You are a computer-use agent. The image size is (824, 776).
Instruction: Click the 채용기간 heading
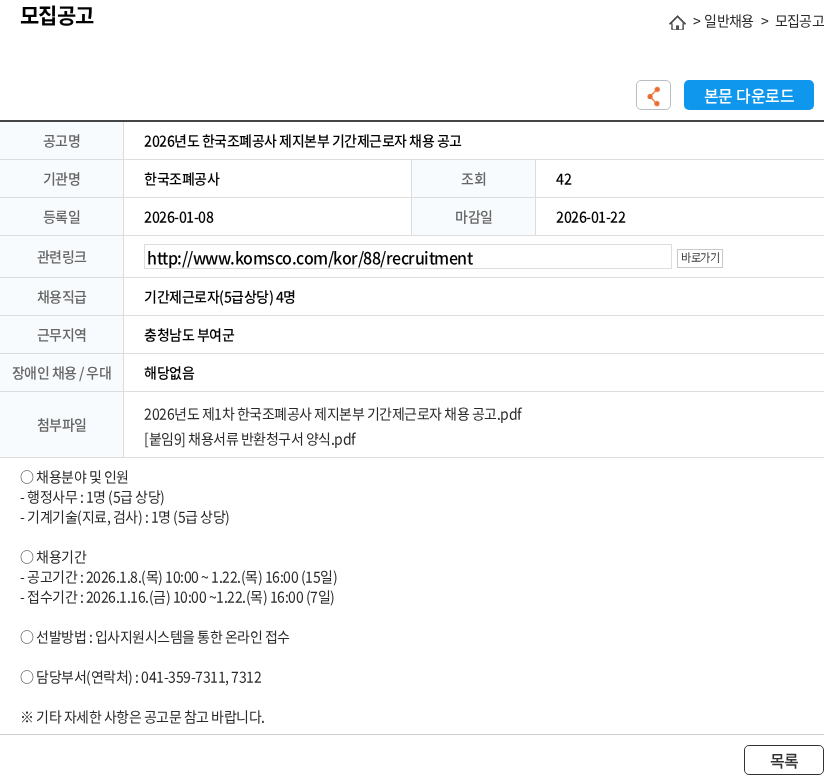53,557
